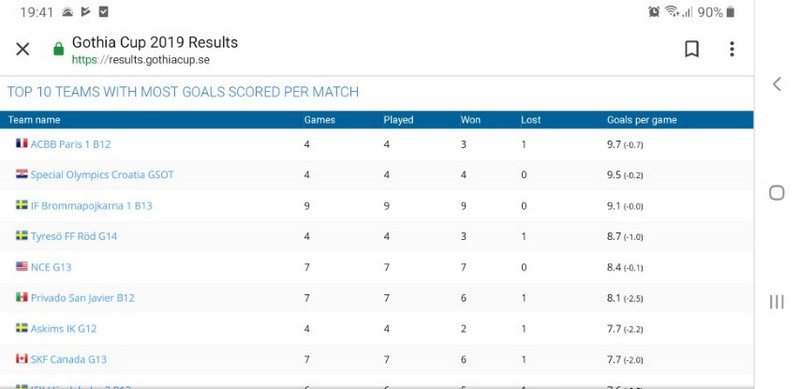Bookmark this Gothia Cup results page
Screen dimensions: 800x389
point(692,50)
